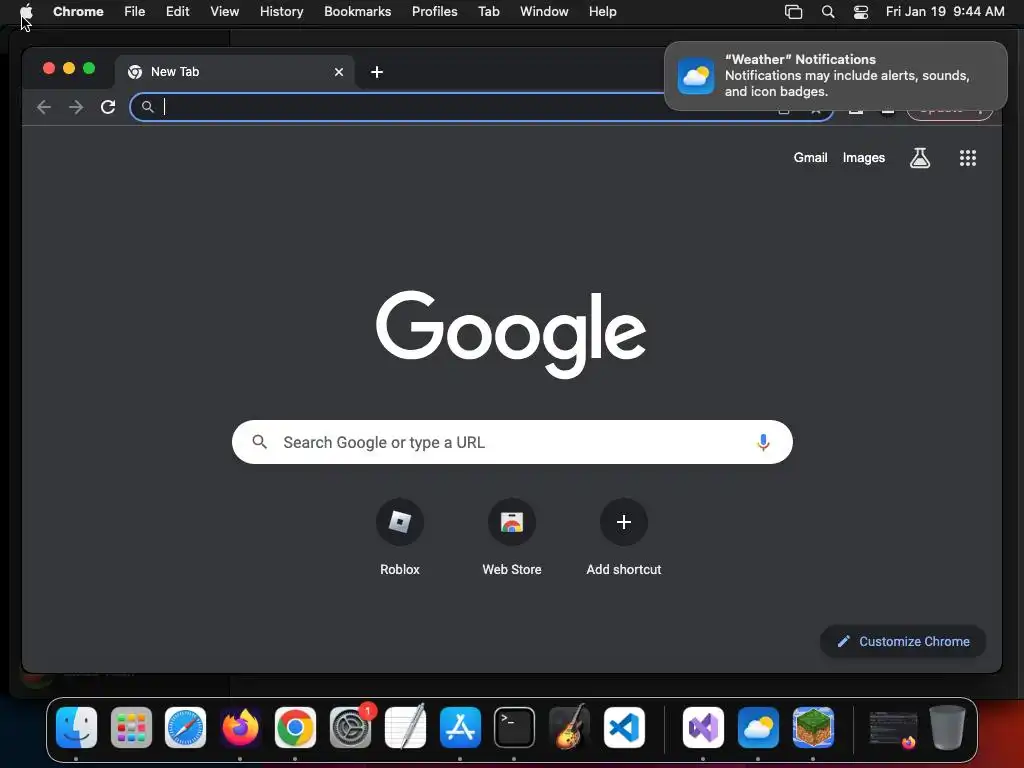Select the New Tab tab
Screen dimensions: 1024x768
(234, 72)
